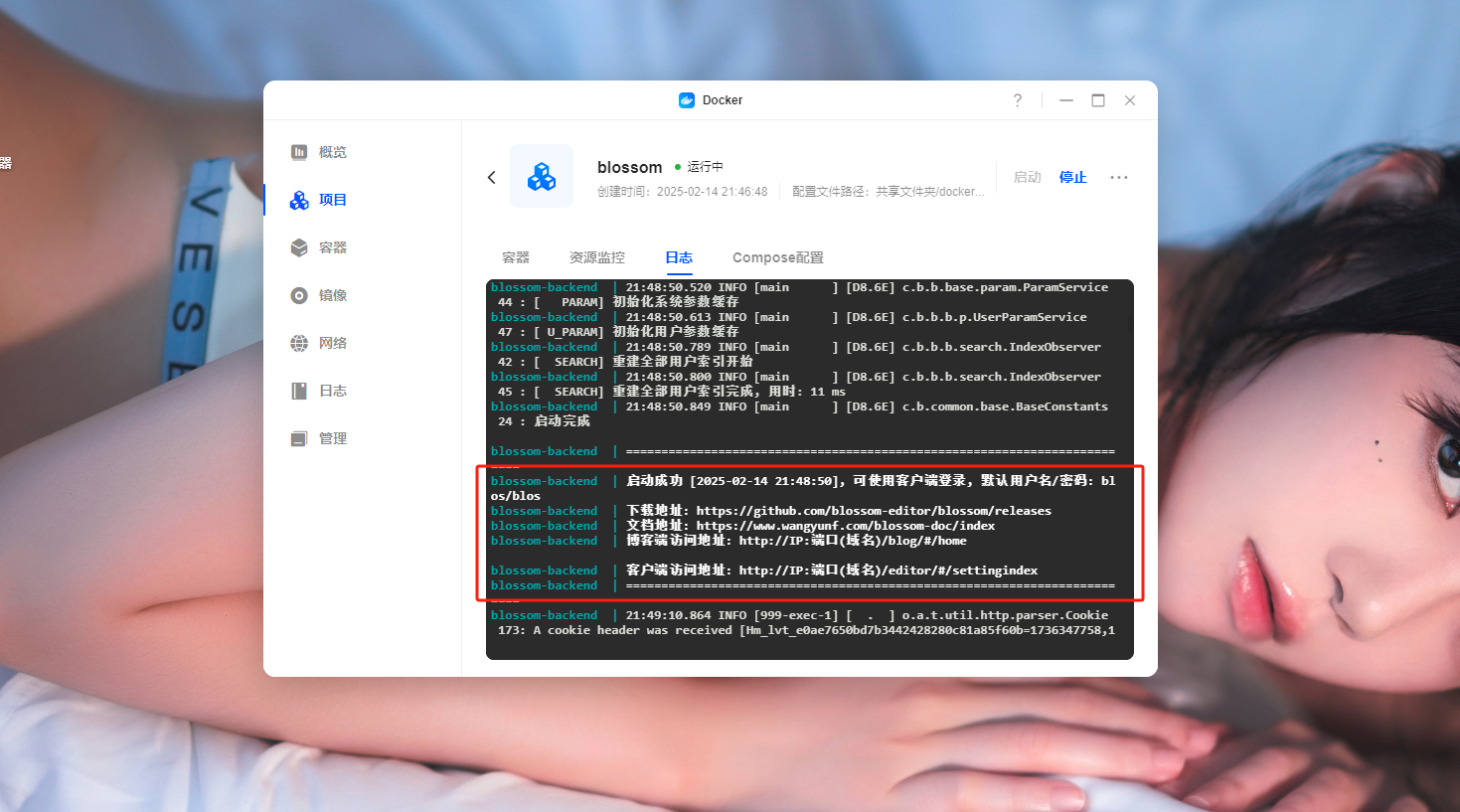Viewport: 1460px width, 812px height.
Task: Click the 运行中 running status label
Action: click(x=705, y=167)
